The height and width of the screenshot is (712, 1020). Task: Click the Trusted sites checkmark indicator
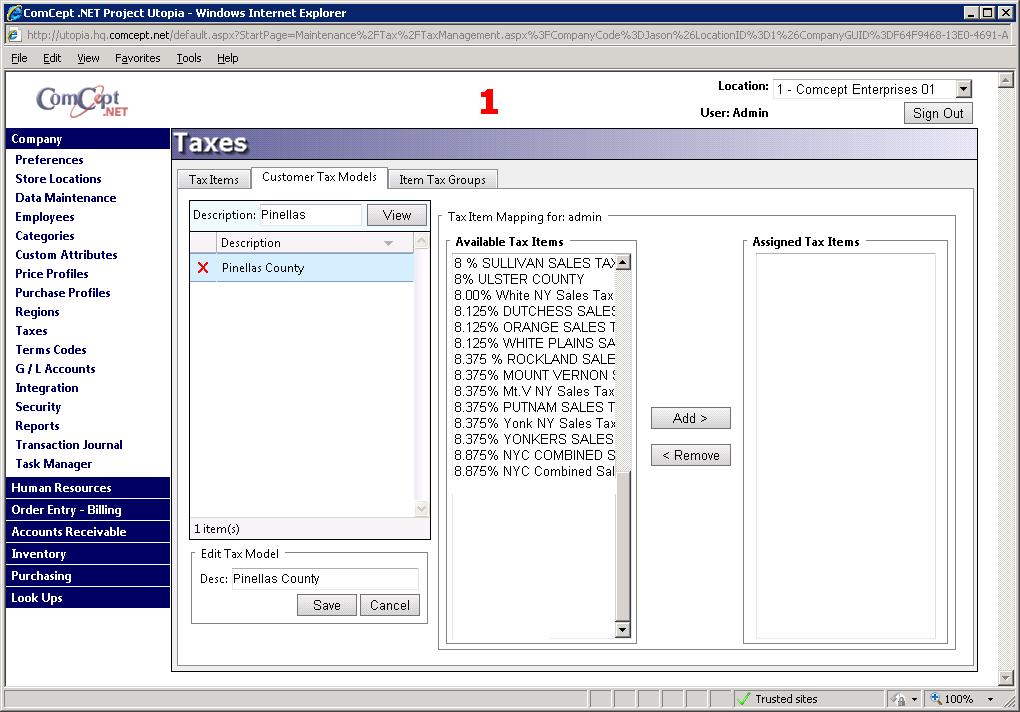744,699
